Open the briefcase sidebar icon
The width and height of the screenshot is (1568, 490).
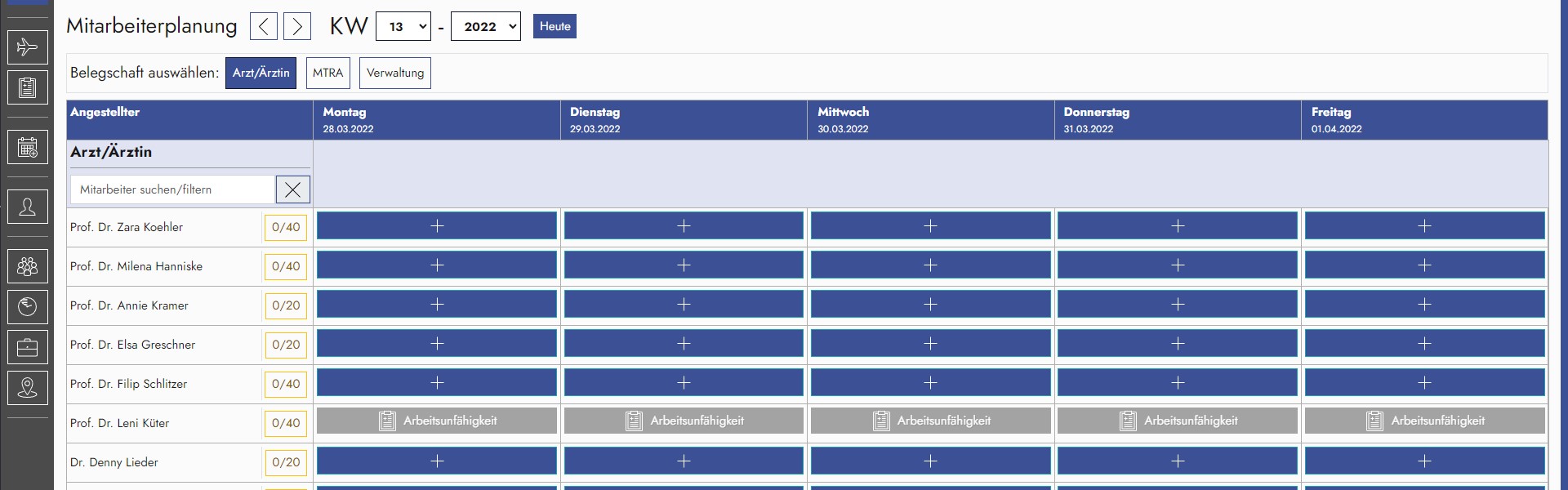[x=27, y=348]
